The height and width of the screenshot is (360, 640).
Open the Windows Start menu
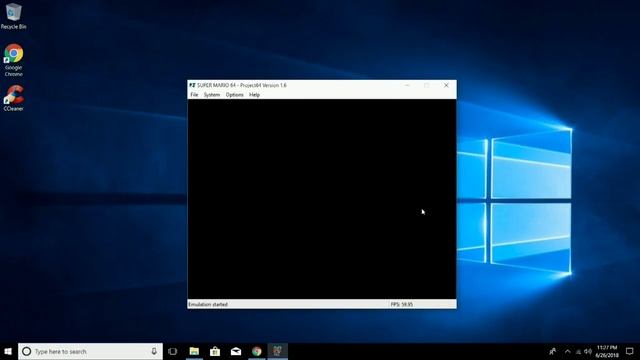coord(8,351)
